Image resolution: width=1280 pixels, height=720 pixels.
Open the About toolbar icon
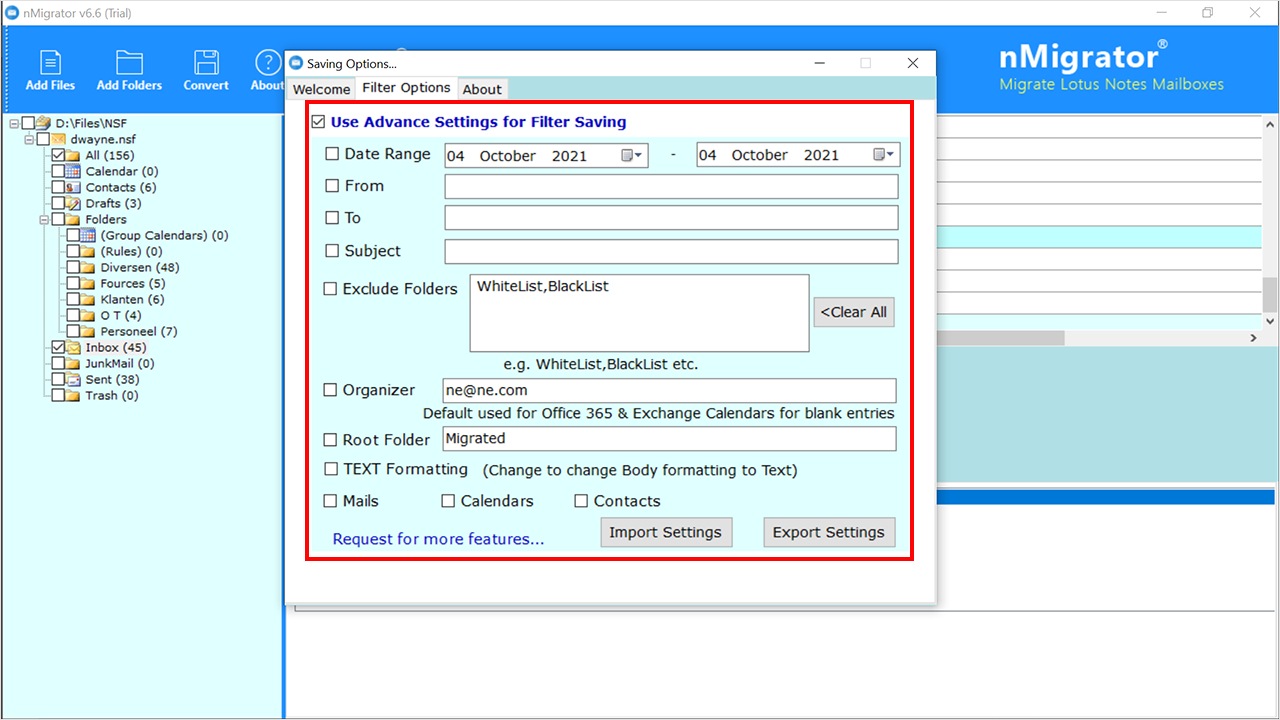pos(267,62)
